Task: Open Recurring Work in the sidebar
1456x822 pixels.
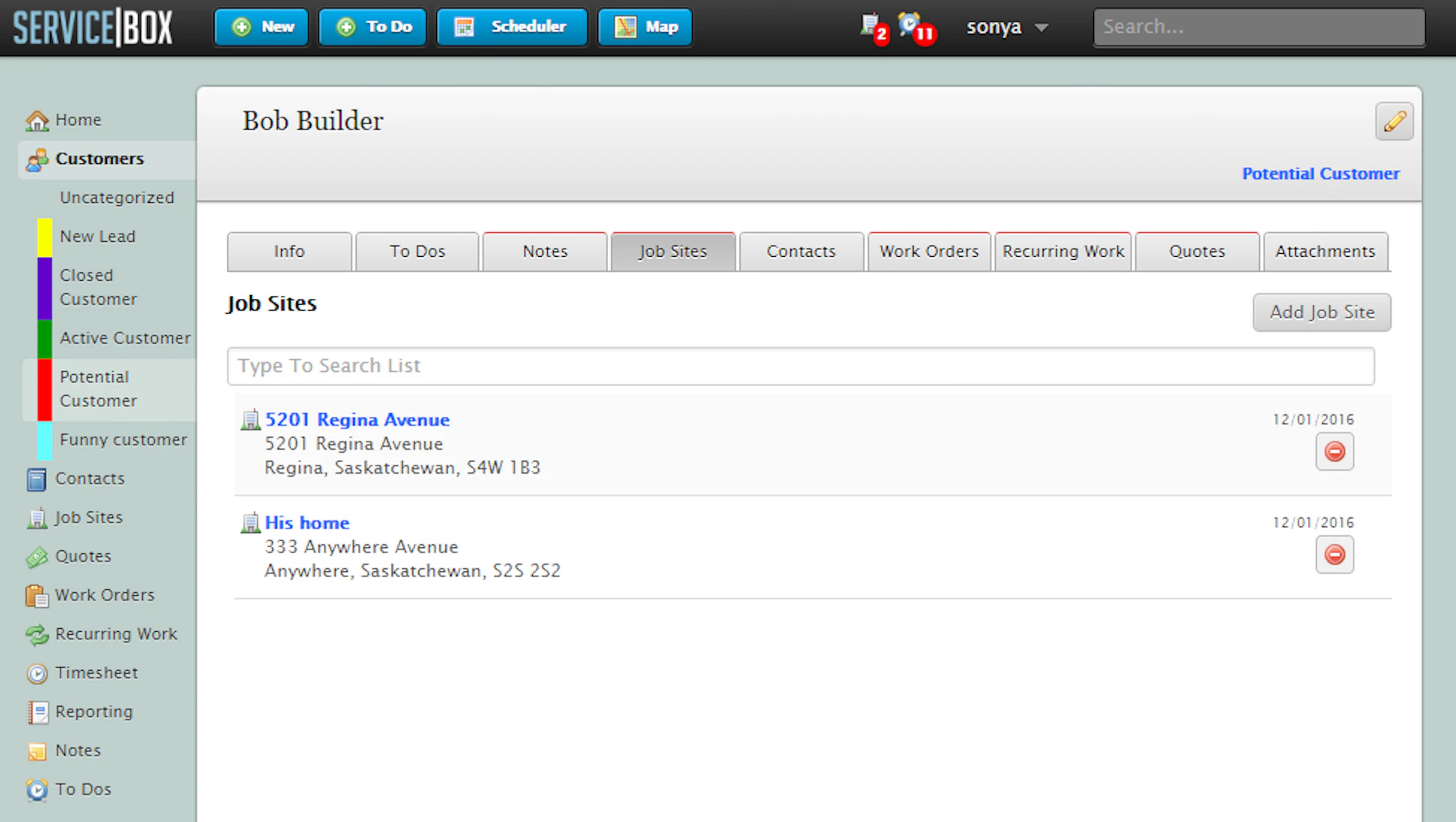Action: (x=102, y=634)
